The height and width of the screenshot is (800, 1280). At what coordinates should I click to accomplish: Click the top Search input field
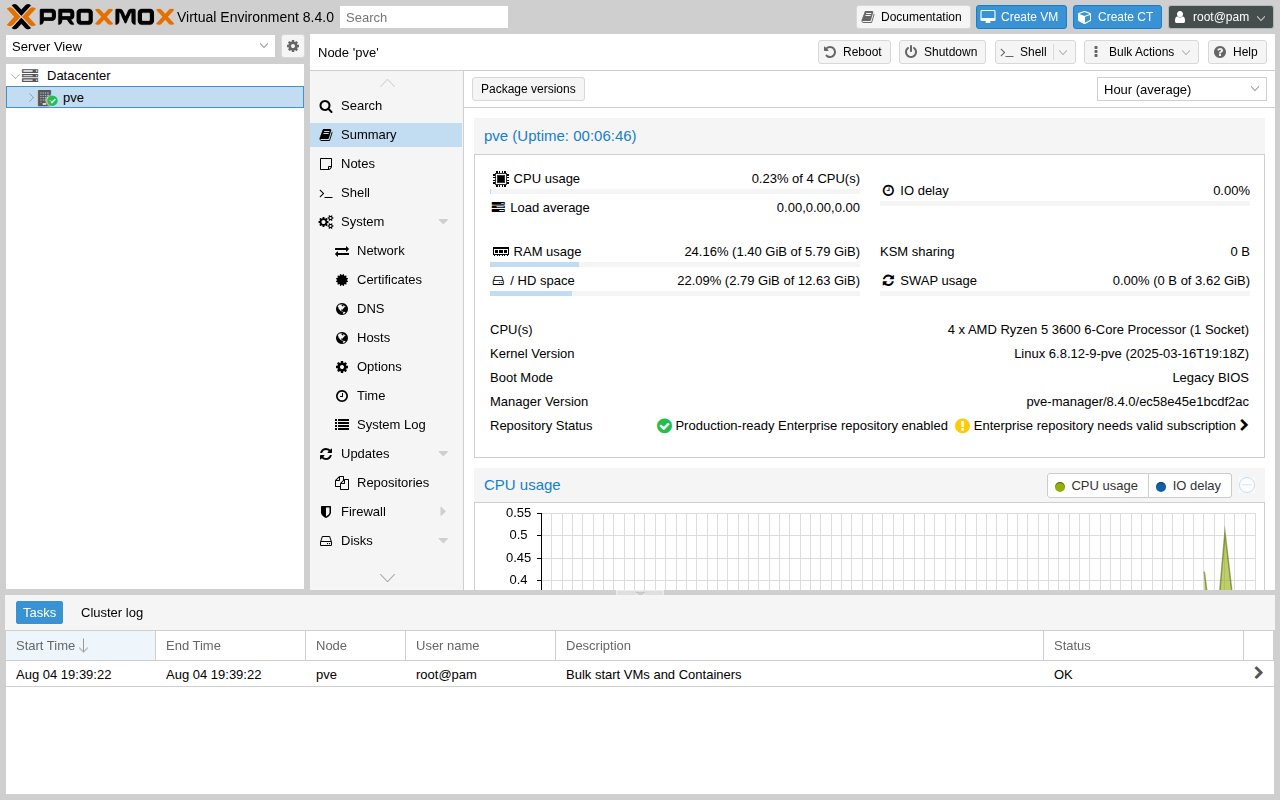[x=424, y=17]
